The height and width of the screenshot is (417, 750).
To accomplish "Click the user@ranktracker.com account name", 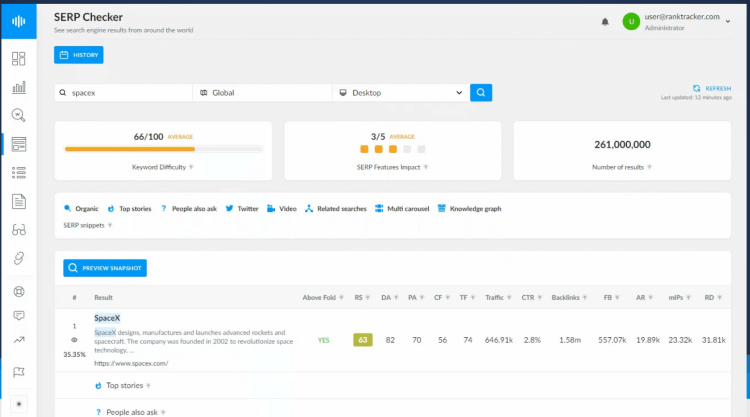I will point(682,17).
